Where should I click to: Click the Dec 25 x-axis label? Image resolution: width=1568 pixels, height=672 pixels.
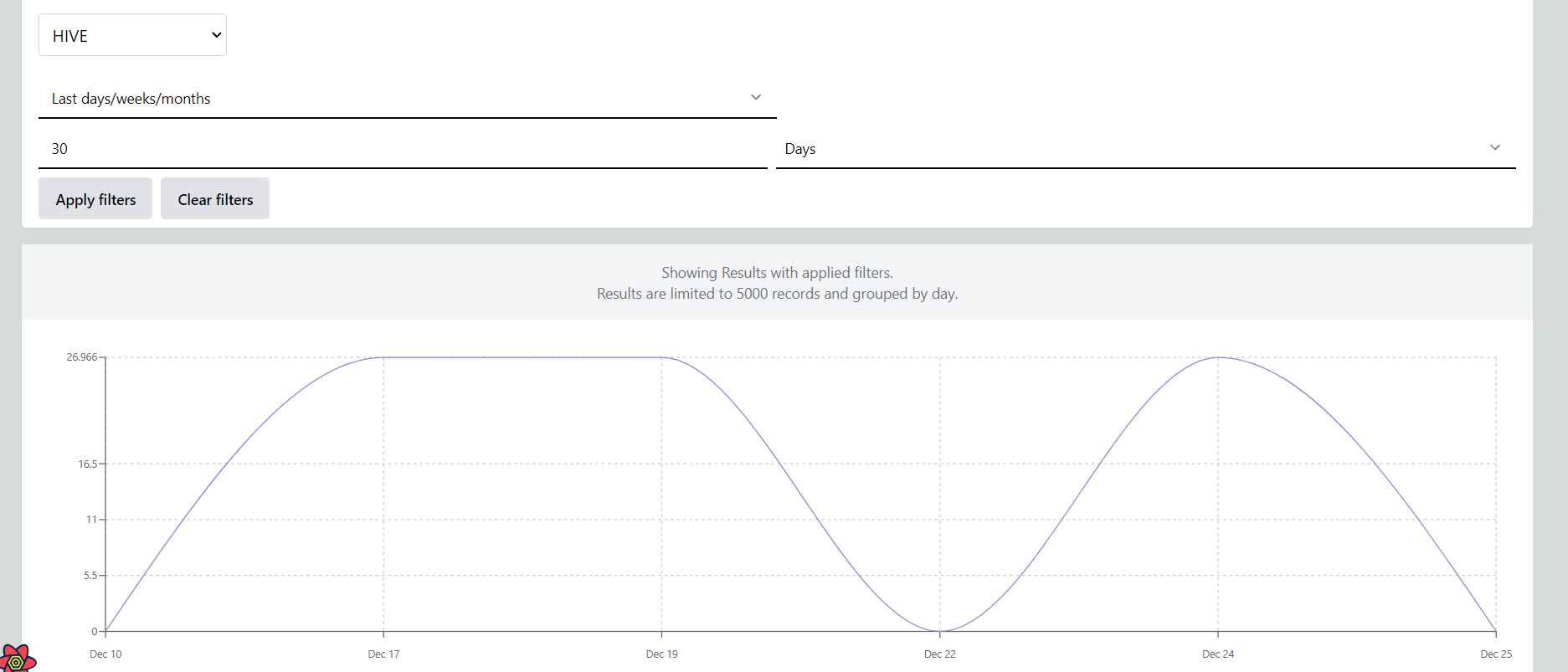coord(1495,654)
